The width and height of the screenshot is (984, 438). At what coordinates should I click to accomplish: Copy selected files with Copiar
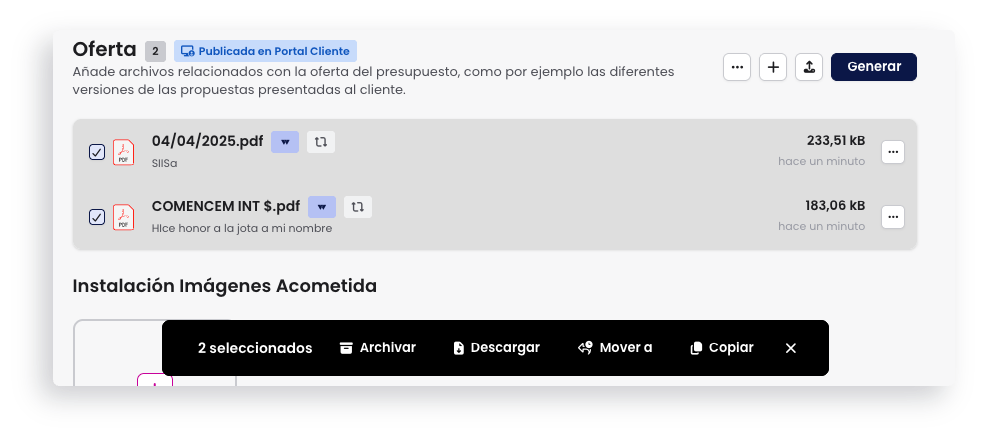point(722,348)
